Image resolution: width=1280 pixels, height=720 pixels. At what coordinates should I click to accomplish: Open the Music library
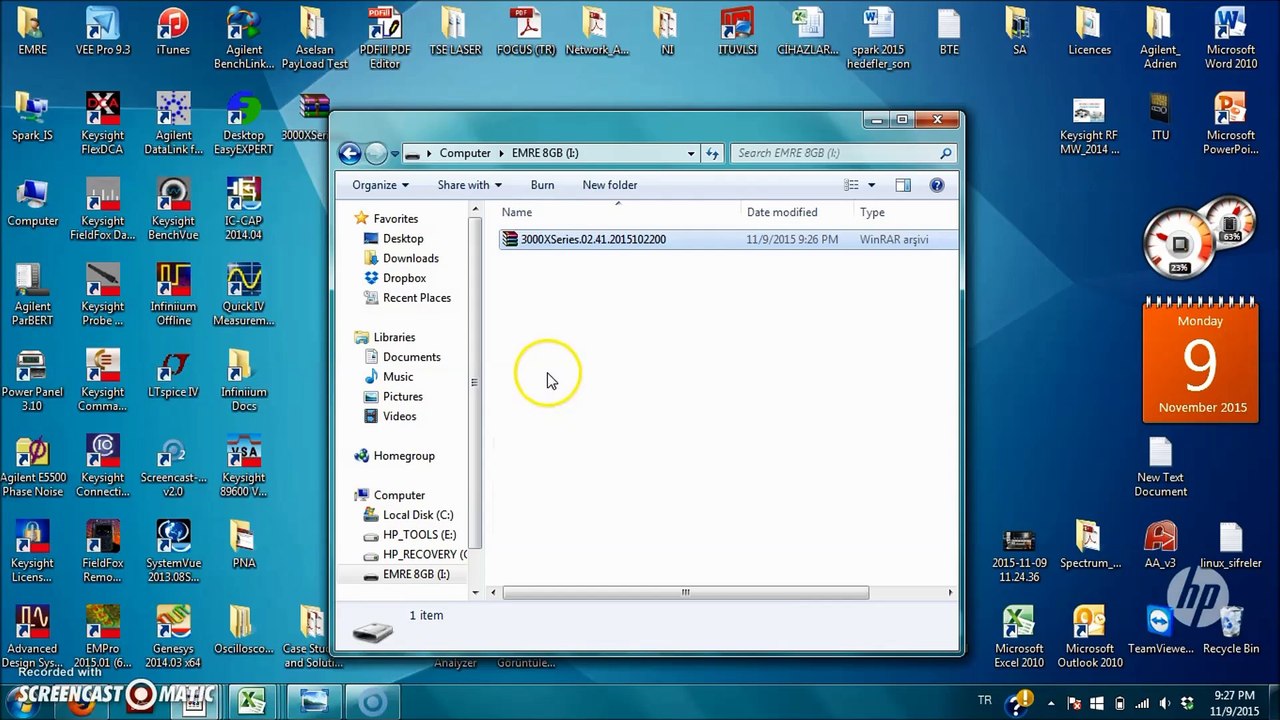397,377
